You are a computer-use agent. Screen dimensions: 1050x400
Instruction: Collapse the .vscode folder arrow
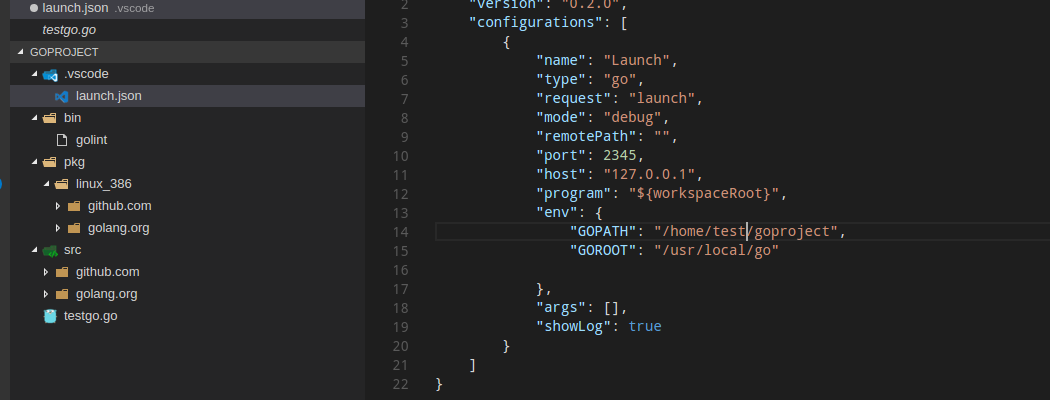(x=34, y=74)
